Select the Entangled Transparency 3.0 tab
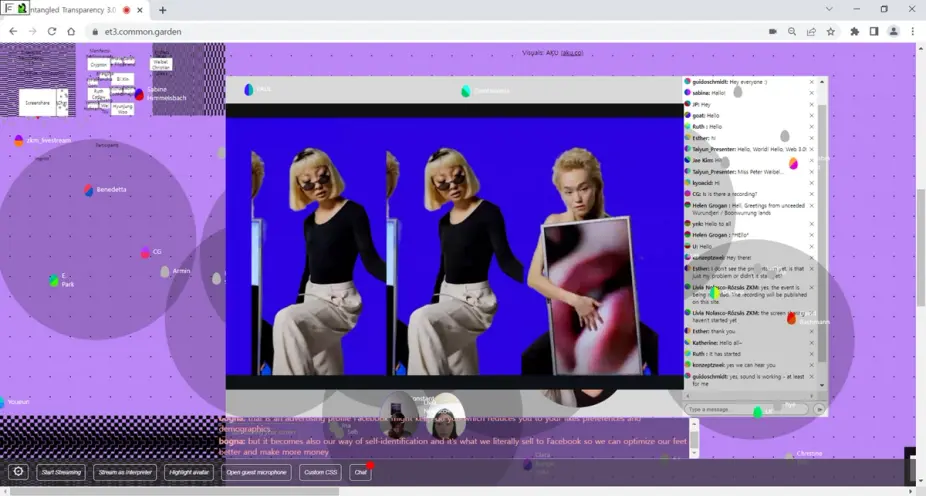The width and height of the screenshot is (926, 496). click(74, 10)
